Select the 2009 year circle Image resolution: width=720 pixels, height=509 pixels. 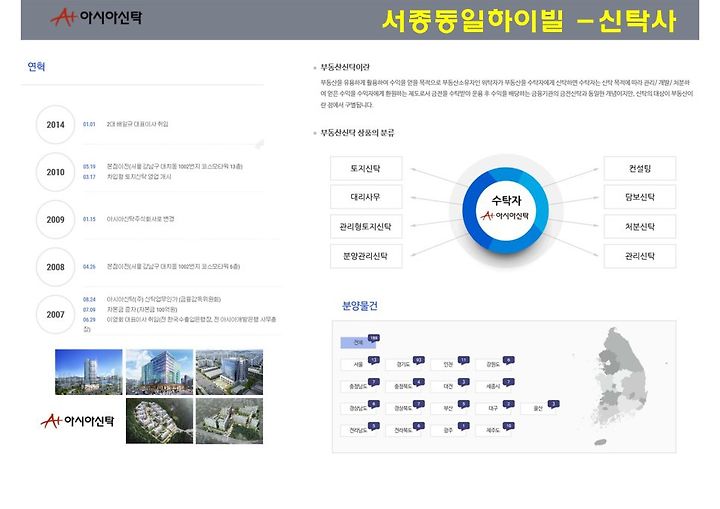(56, 220)
